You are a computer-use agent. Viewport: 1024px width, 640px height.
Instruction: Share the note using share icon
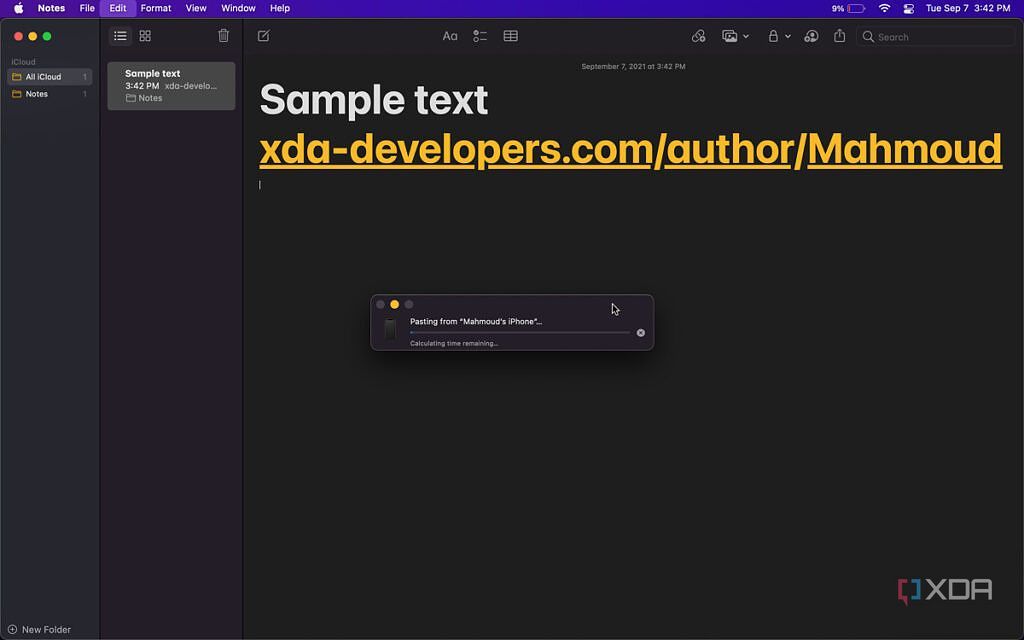tap(839, 36)
